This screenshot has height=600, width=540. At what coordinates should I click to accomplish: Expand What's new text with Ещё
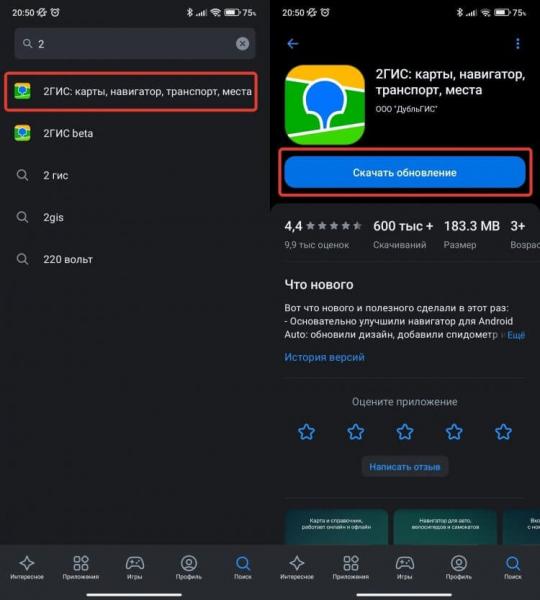[x=516, y=335]
